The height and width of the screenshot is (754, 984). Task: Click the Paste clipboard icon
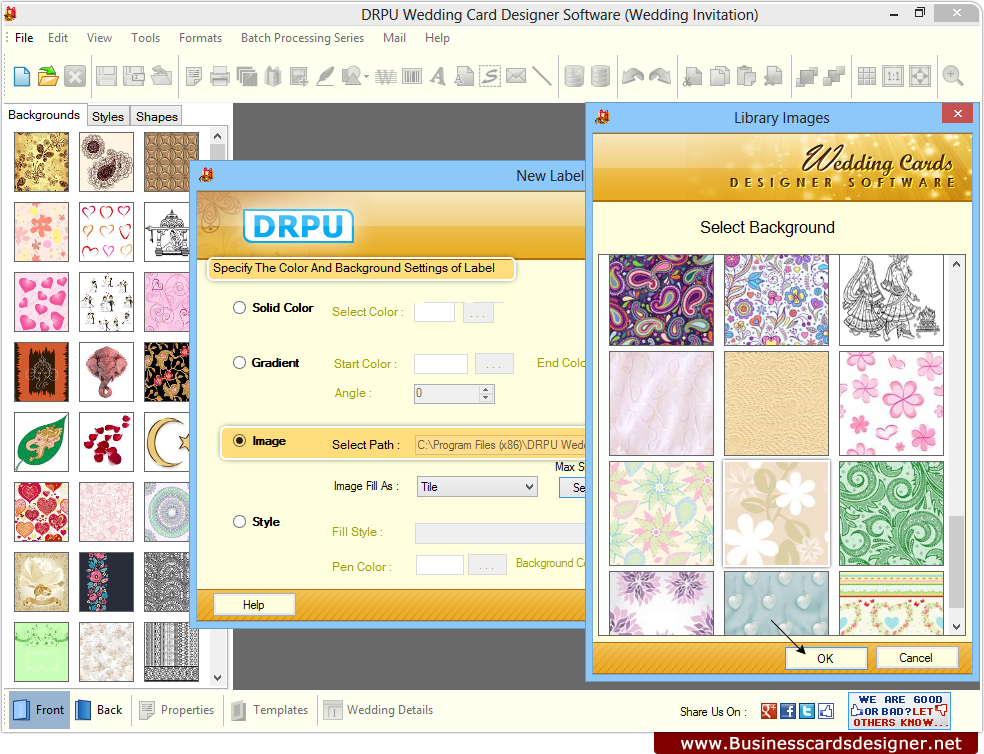click(746, 77)
